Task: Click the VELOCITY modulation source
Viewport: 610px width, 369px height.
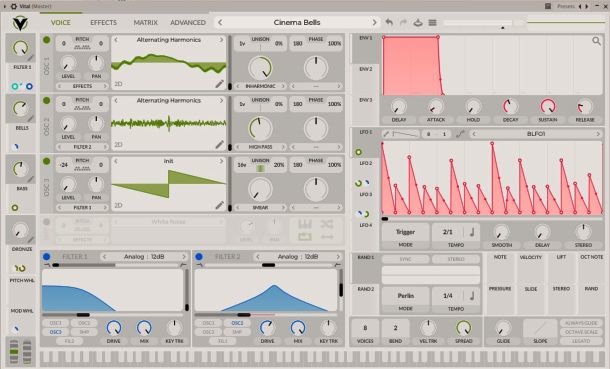Action: pos(531,257)
